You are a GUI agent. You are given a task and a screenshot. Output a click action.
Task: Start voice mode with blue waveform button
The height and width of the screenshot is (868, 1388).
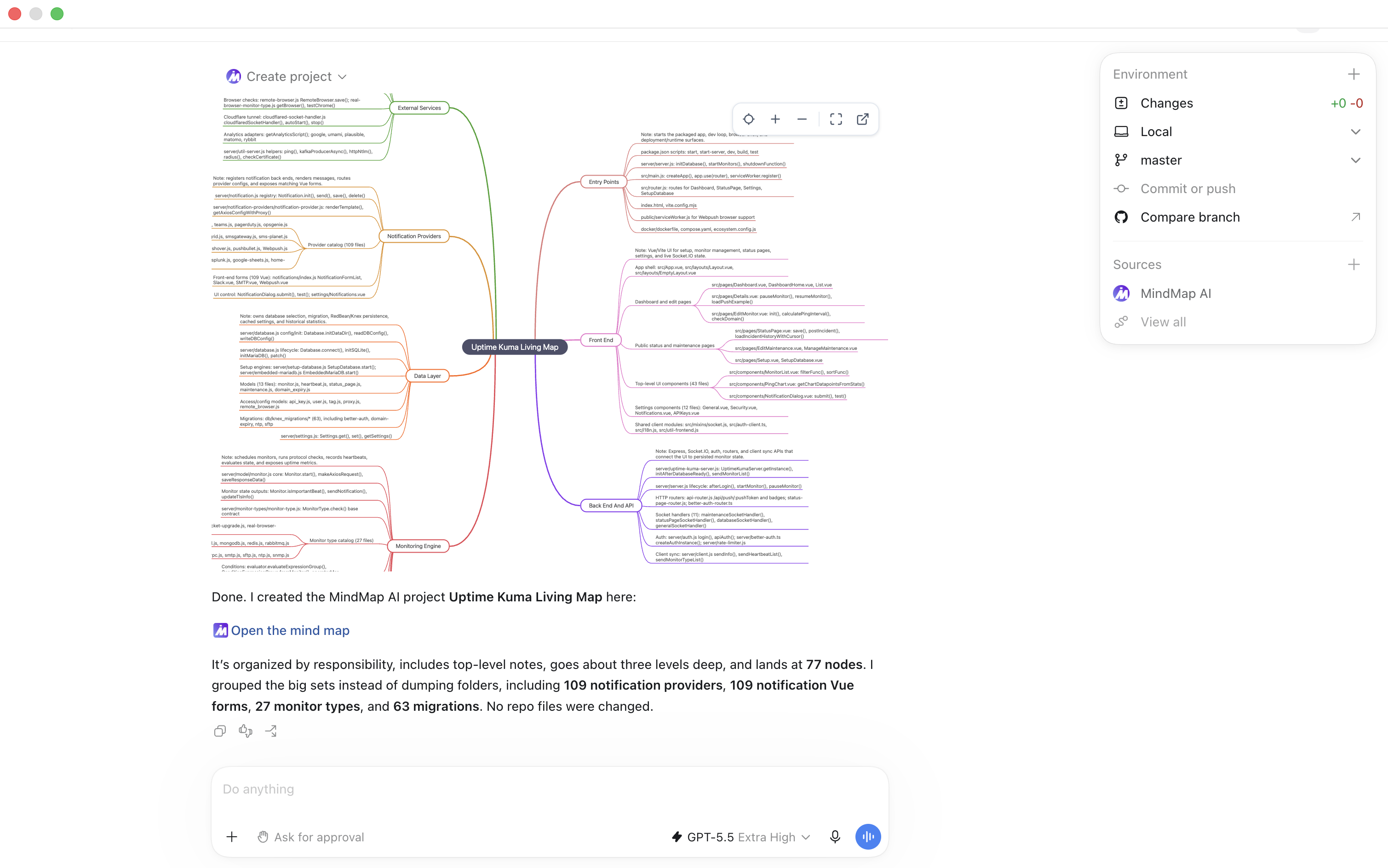[x=868, y=837]
